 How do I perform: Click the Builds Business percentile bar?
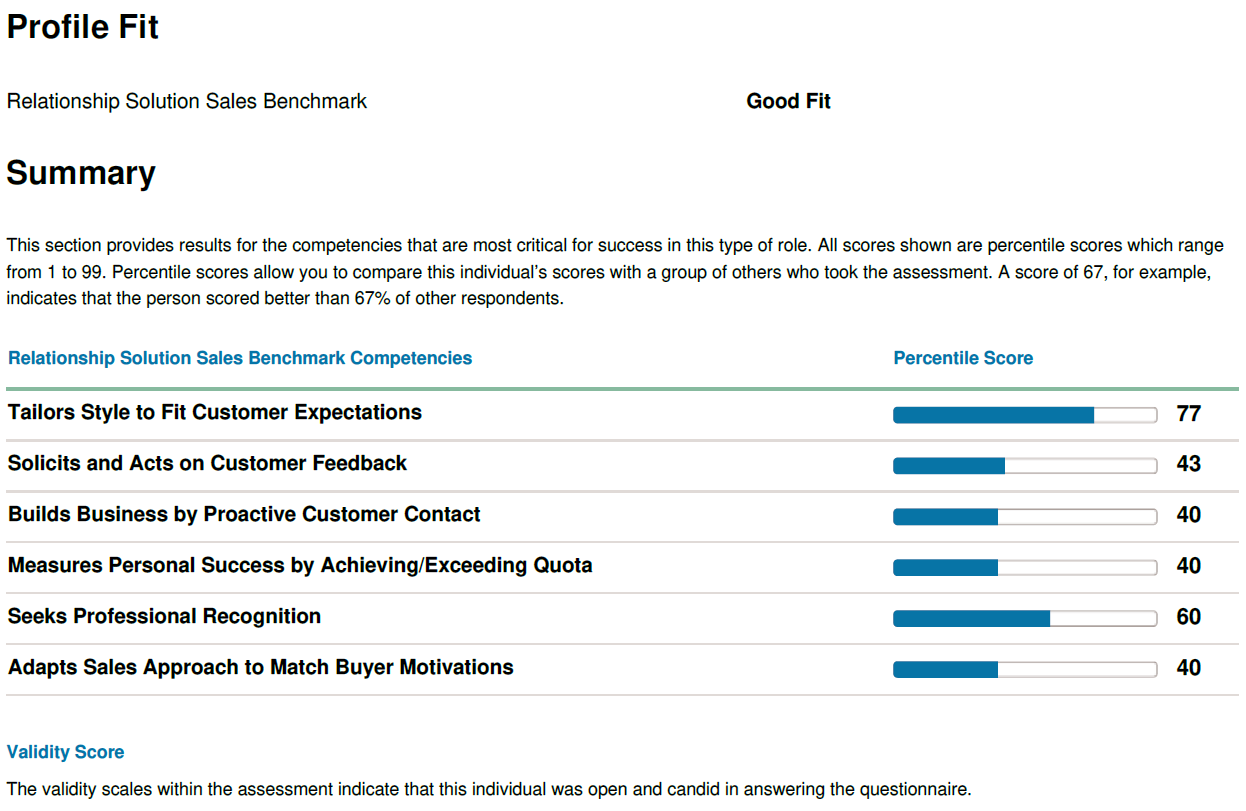pyautogui.click(x=1025, y=517)
